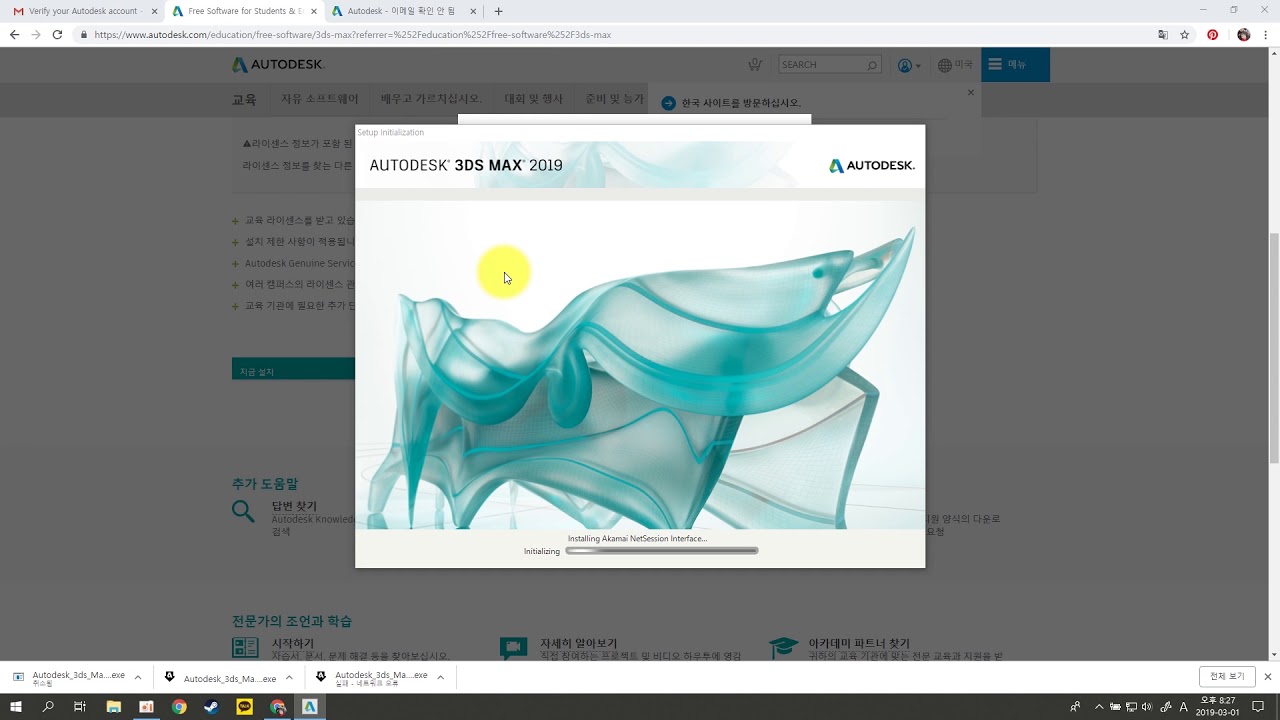Bookmark this page with the star
The width and height of the screenshot is (1280, 720).
[1185, 34]
